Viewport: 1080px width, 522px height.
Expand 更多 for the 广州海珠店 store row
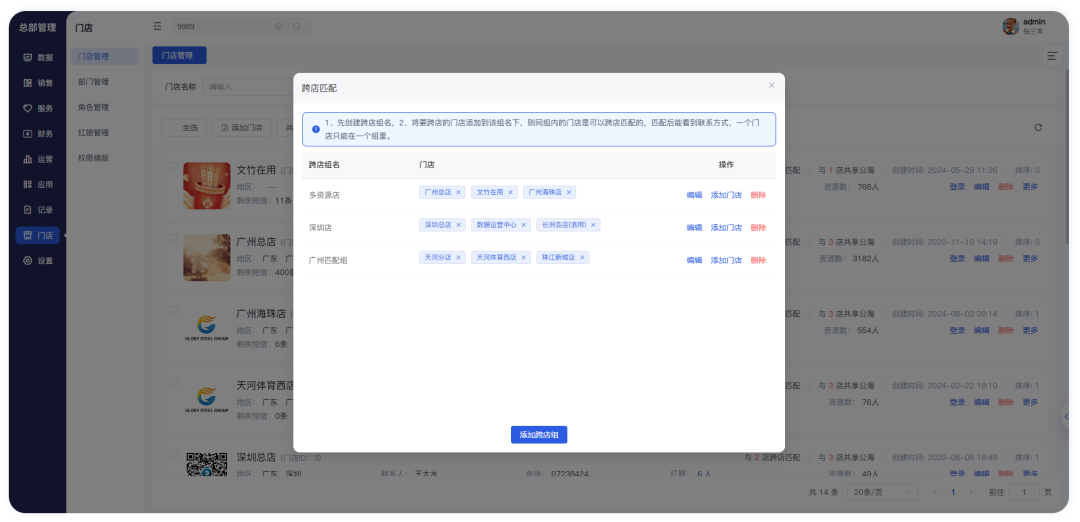(1030, 330)
